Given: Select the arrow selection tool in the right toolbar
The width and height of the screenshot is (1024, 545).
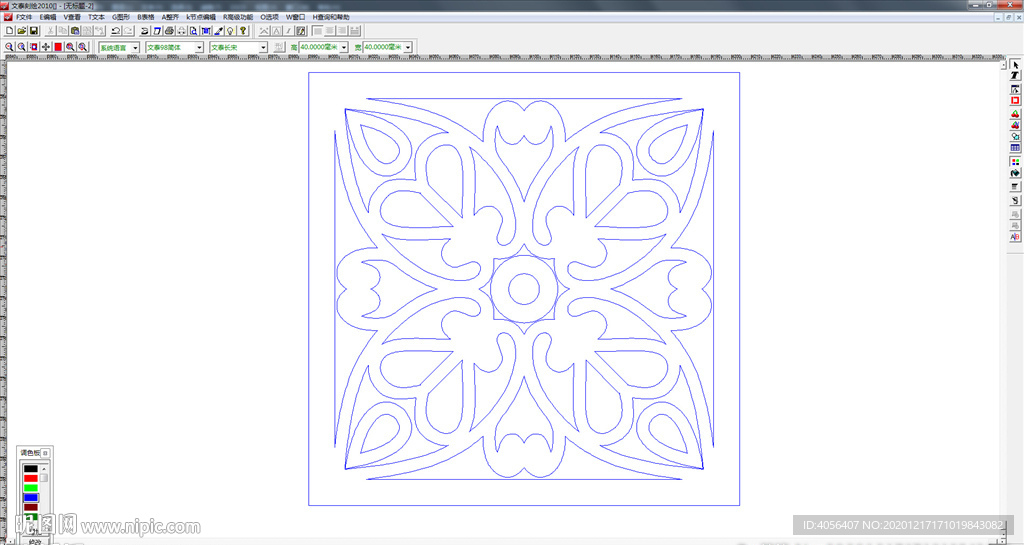Looking at the screenshot, I should (1015, 64).
